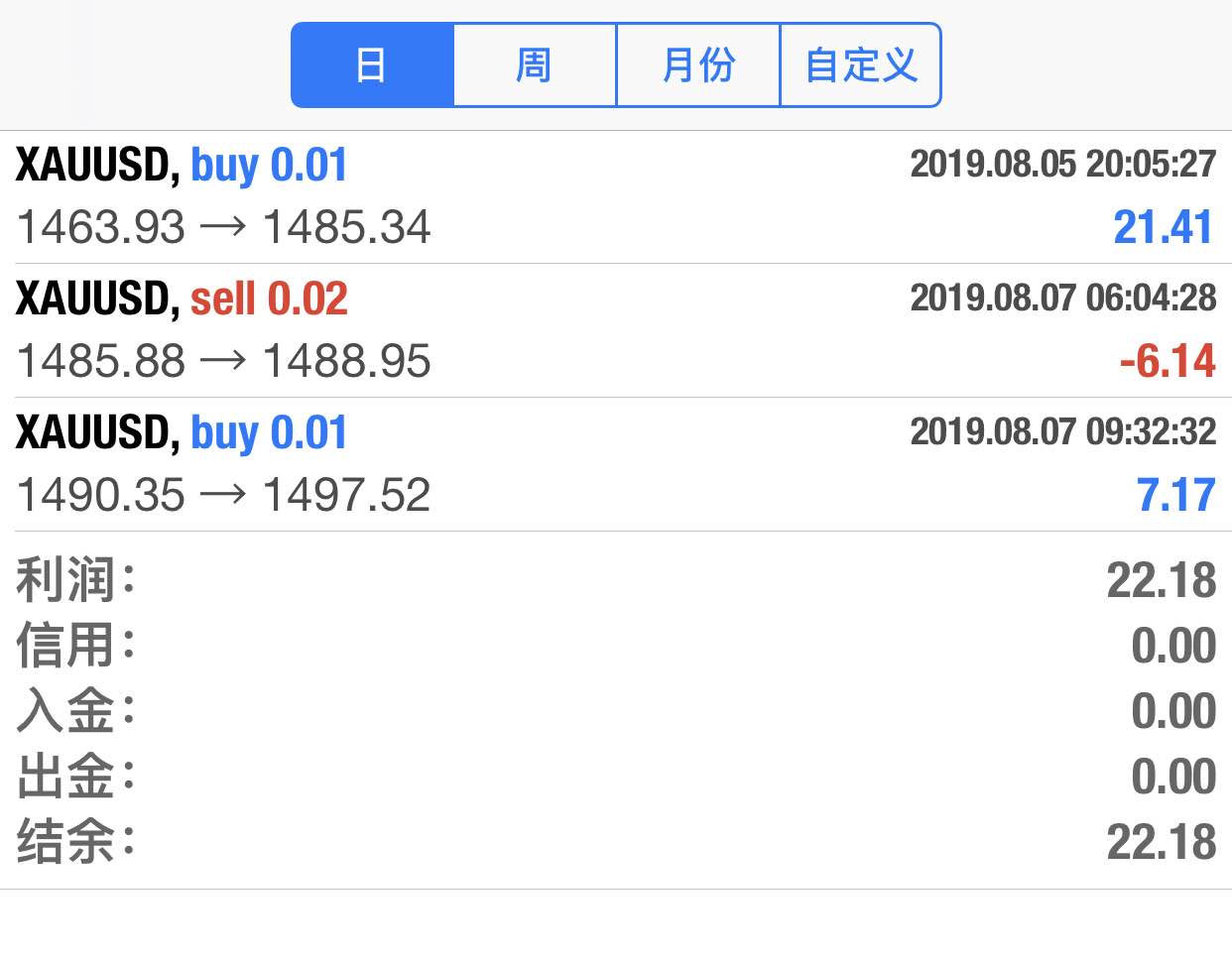1232x964 pixels.
Task: Tap the timestamp 2019.08.07 06:04:28
Action: [x=1063, y=298]
